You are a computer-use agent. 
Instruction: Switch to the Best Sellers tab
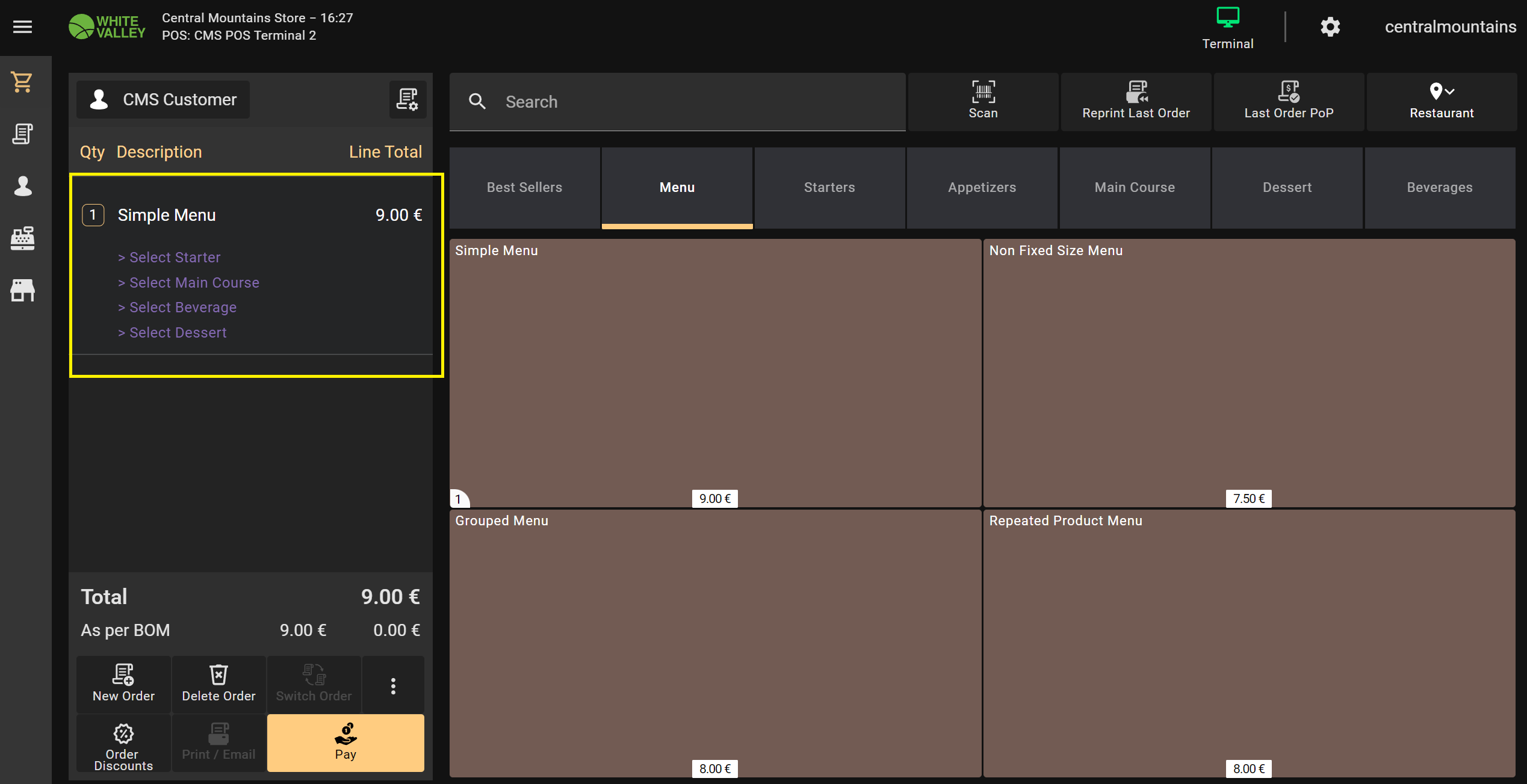pyautogui.click(x=524, y=187)
